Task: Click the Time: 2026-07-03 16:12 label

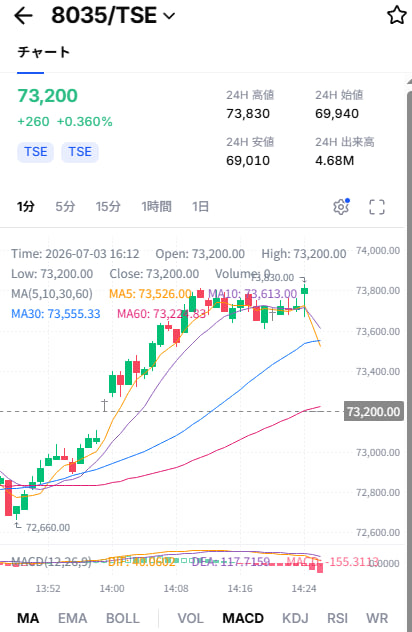Action: point(75,254)
